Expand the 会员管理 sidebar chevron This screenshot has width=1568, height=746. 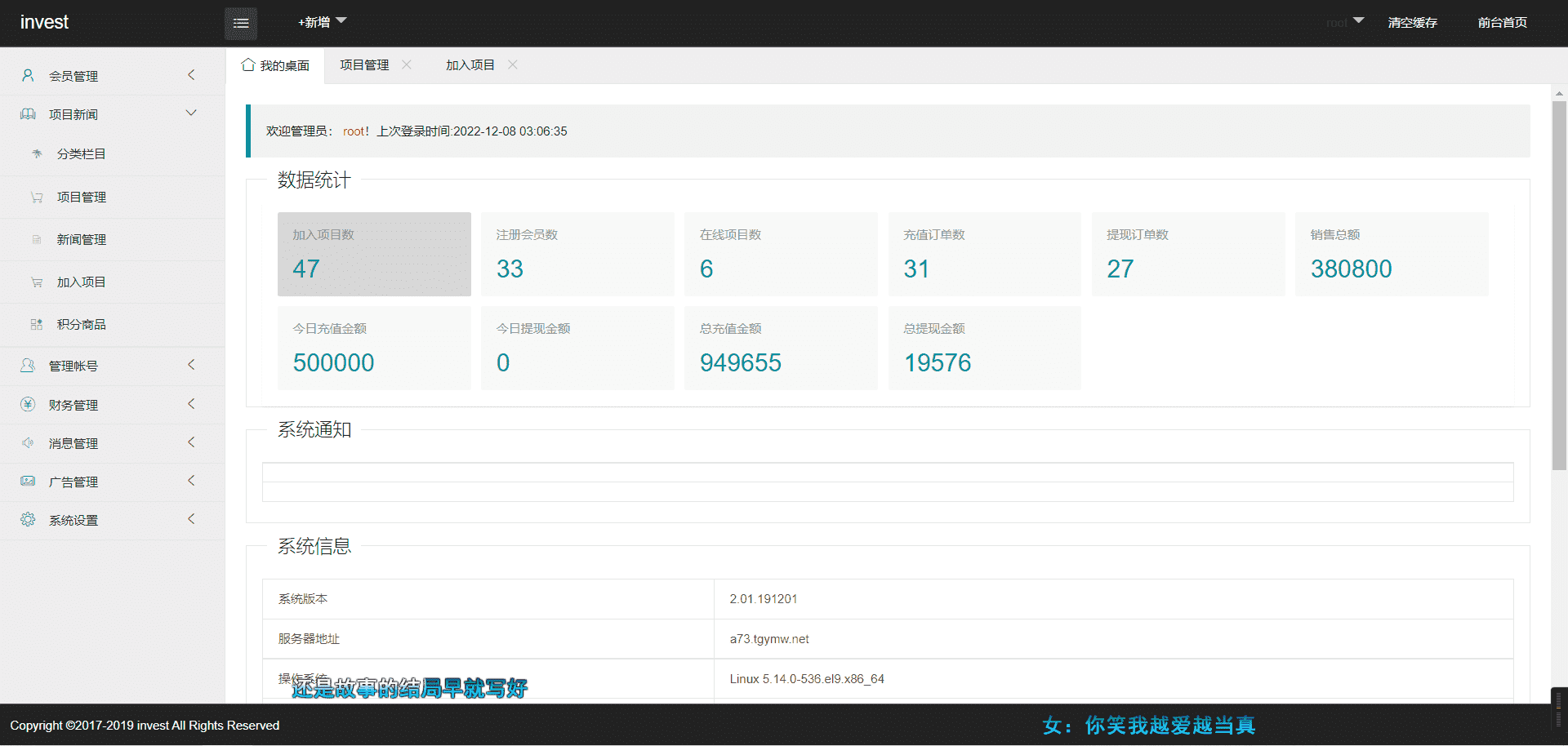(191, 75)
